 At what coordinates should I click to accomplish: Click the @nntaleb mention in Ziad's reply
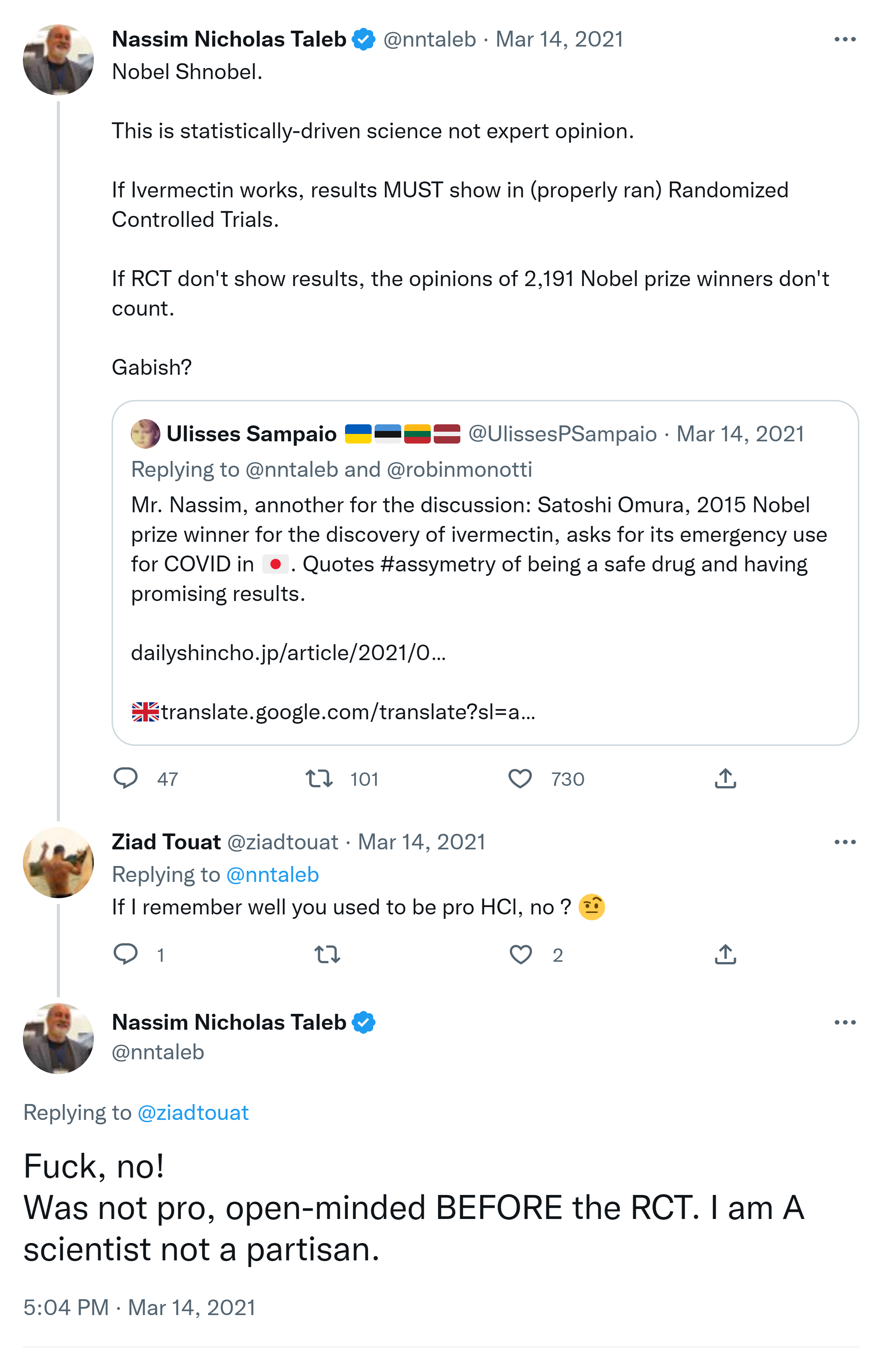272,875
